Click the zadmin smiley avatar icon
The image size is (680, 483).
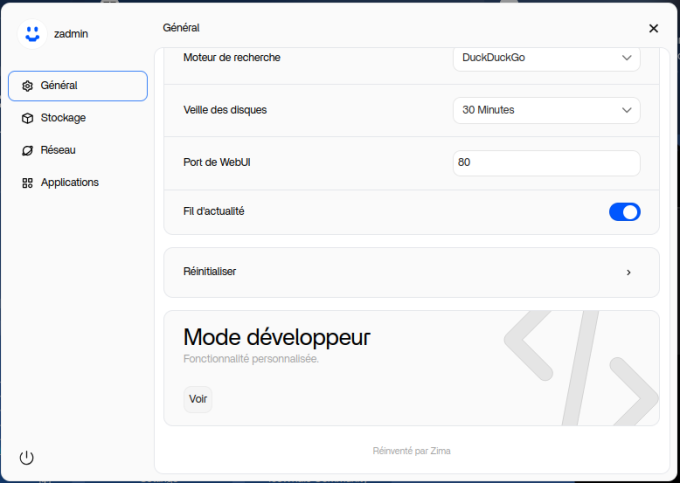point(33,33)
